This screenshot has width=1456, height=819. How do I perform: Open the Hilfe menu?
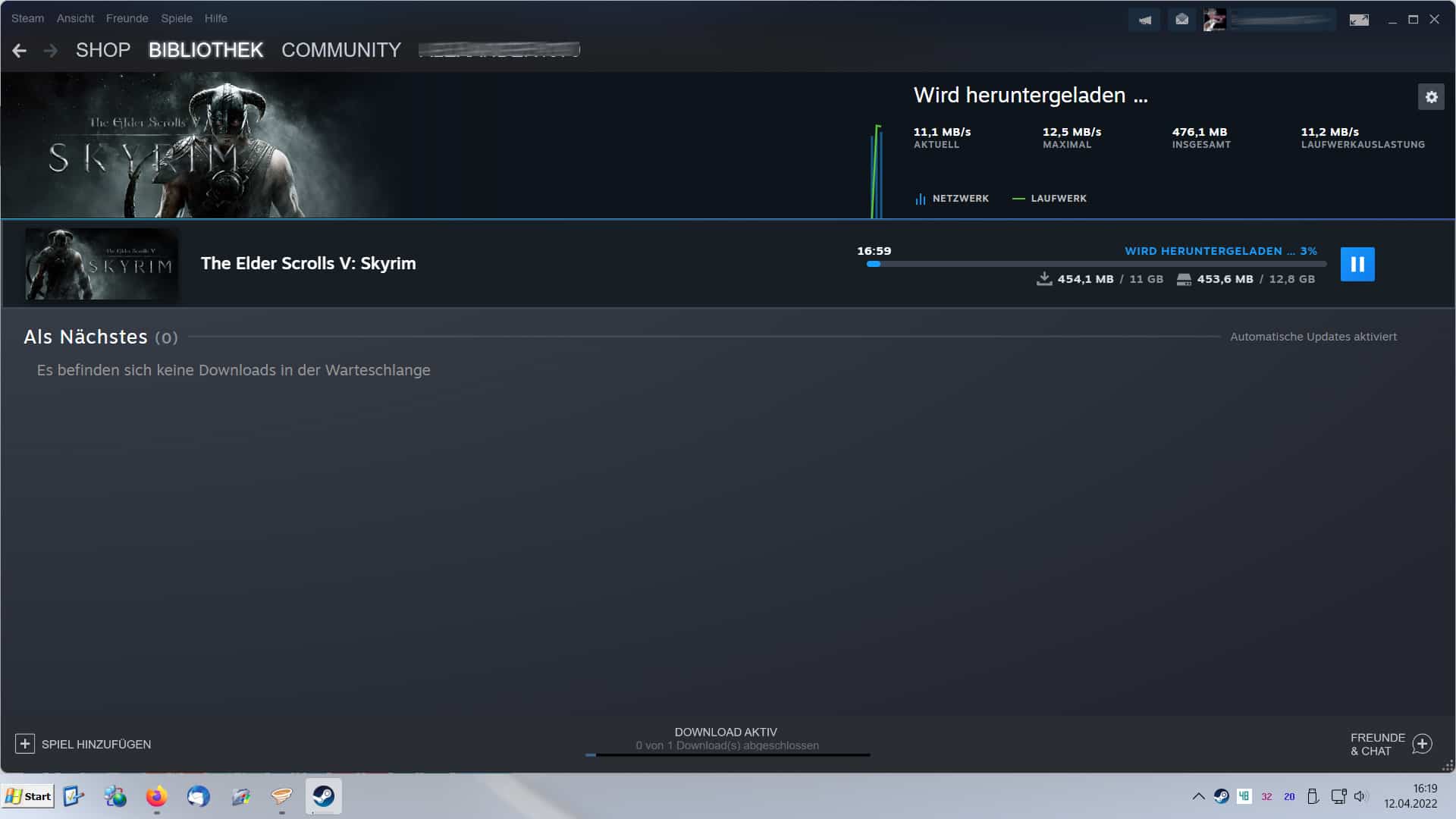215,18
